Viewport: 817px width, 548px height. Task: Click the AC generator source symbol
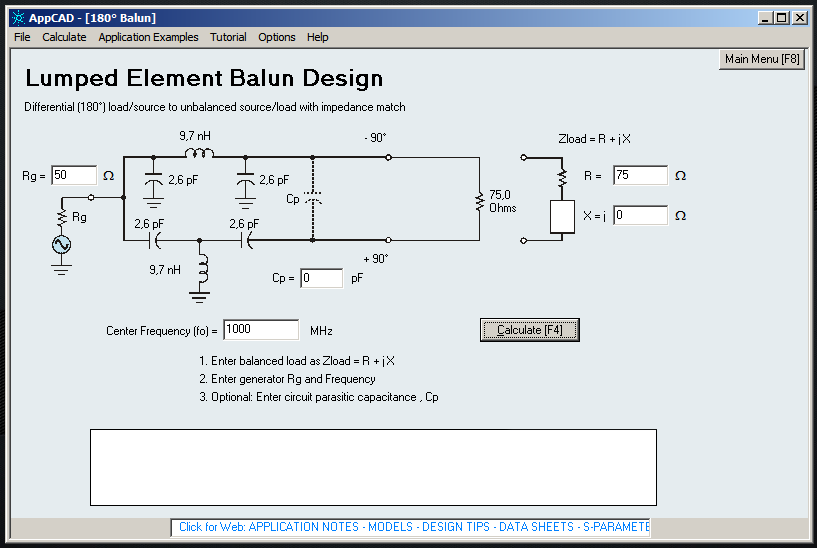tap(61, 244)
